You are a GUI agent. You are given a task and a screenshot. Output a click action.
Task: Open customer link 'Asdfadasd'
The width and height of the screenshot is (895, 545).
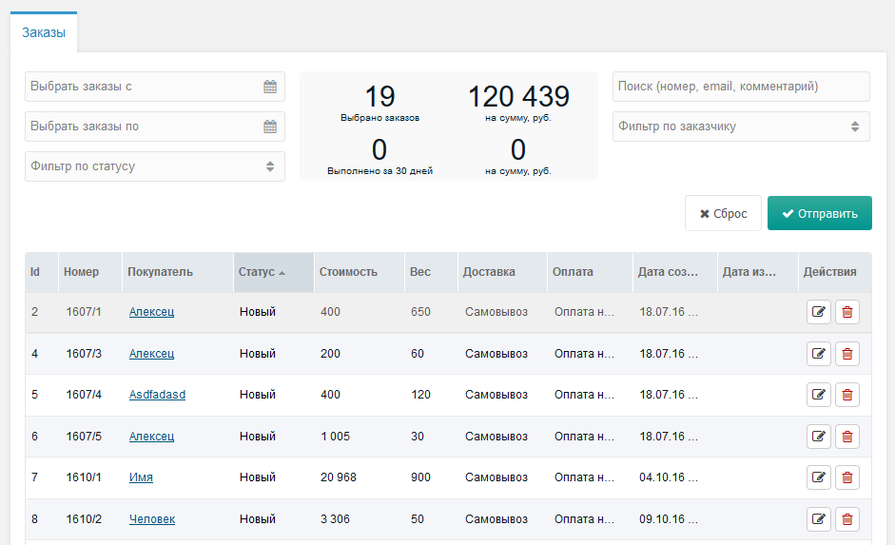(157, 395)
